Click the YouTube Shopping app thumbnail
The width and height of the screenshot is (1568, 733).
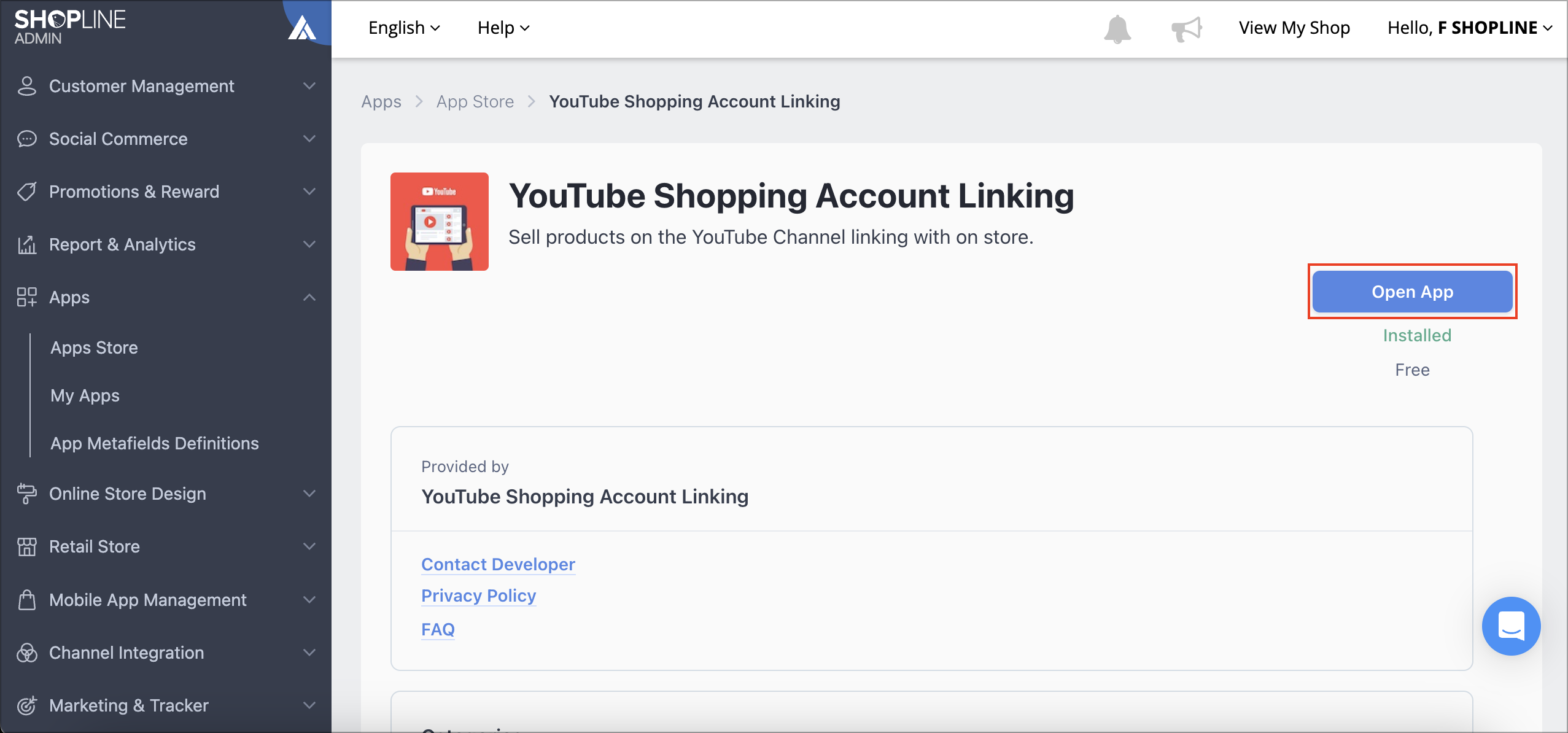(440, 222)
